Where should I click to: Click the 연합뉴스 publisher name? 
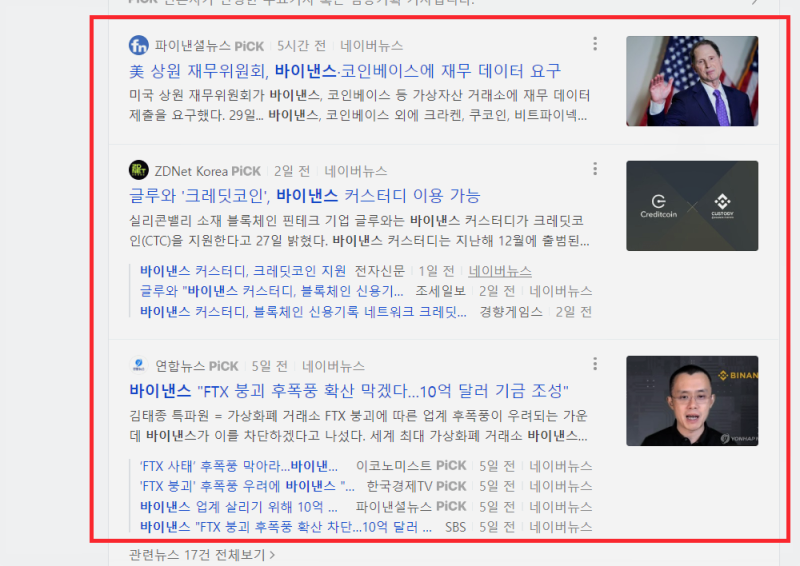pos(181,366)
